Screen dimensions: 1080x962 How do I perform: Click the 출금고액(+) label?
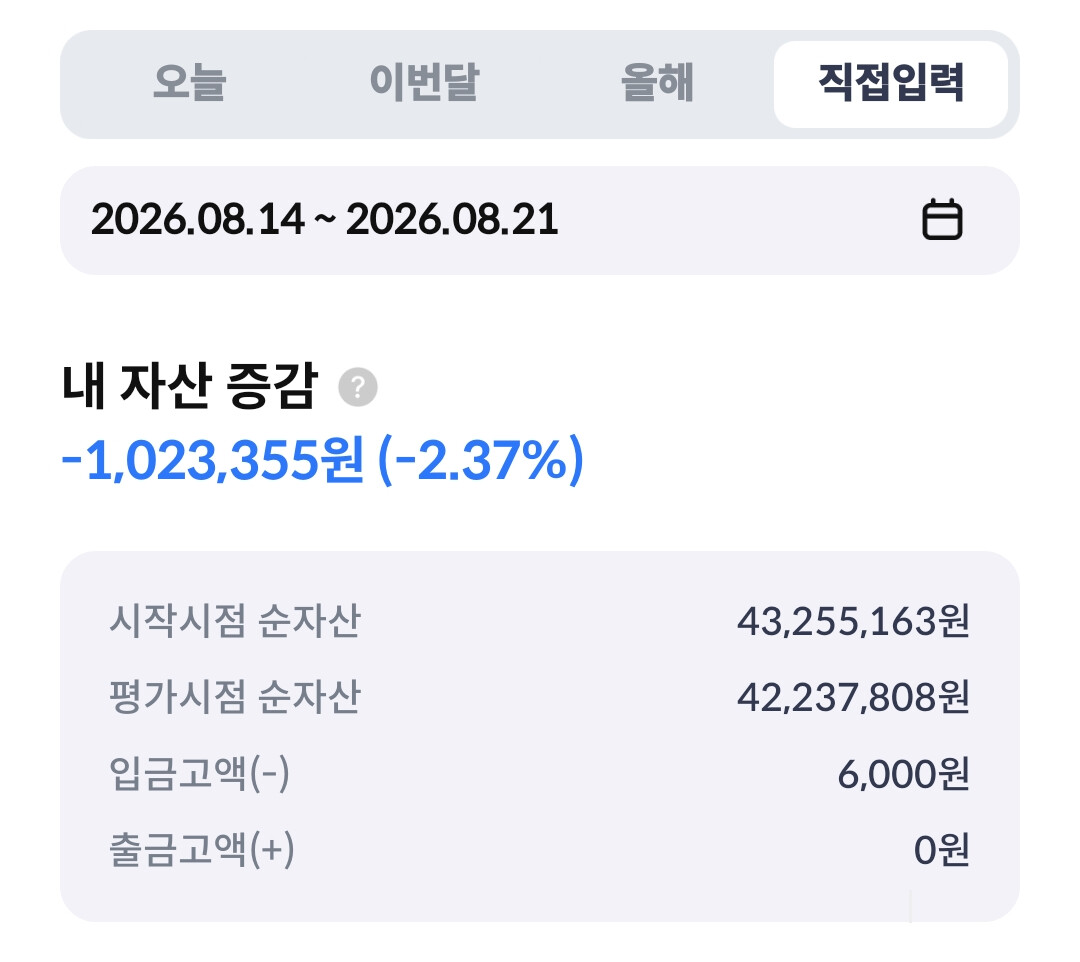tap(201, 850)
